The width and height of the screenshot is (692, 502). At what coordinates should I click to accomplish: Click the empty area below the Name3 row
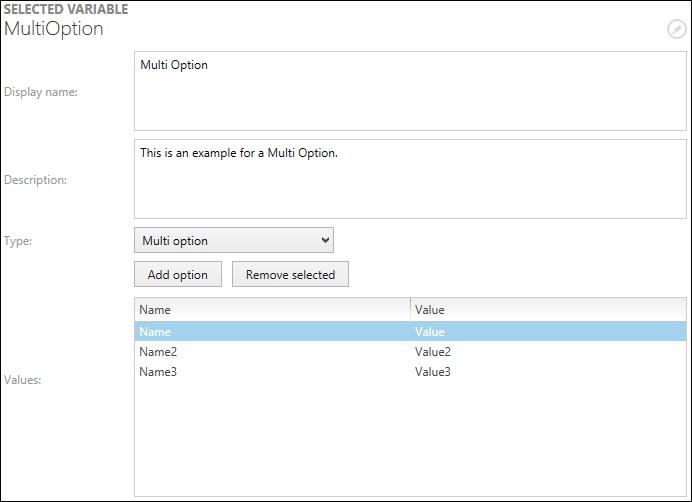point(410,440)
